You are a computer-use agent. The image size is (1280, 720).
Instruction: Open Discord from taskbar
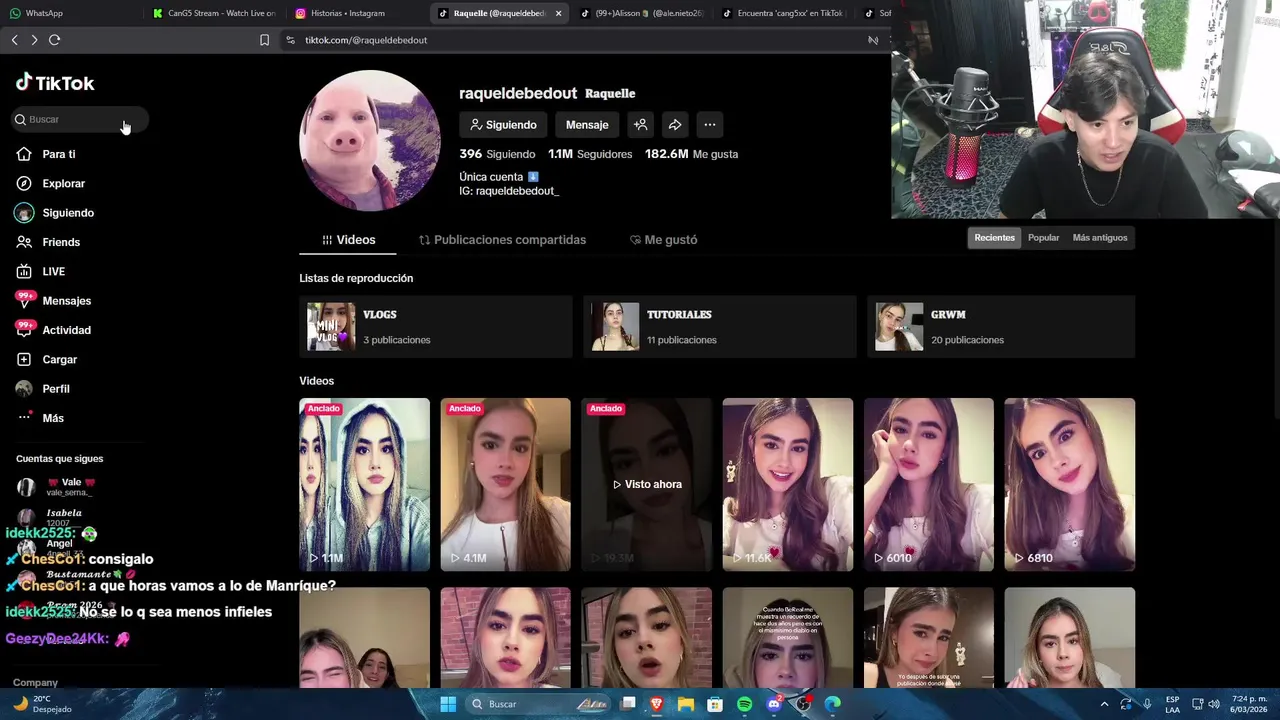(773, 704)
